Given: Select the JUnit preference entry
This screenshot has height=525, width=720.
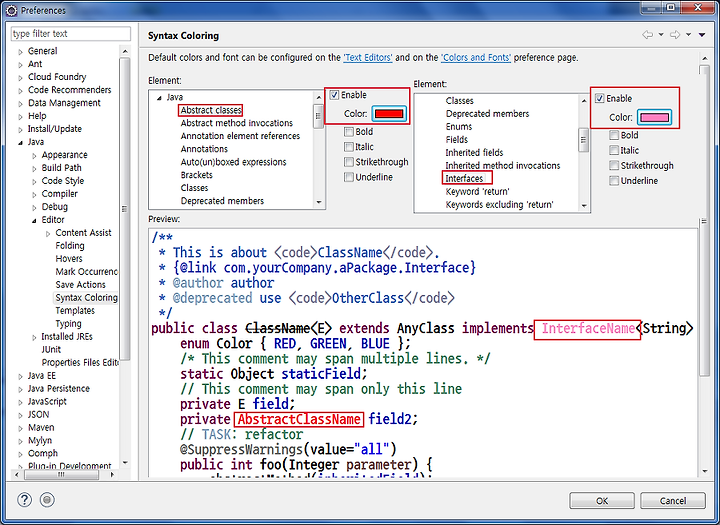Looking at the screenshot, I should pyautogui.click(x=51, y=350).
